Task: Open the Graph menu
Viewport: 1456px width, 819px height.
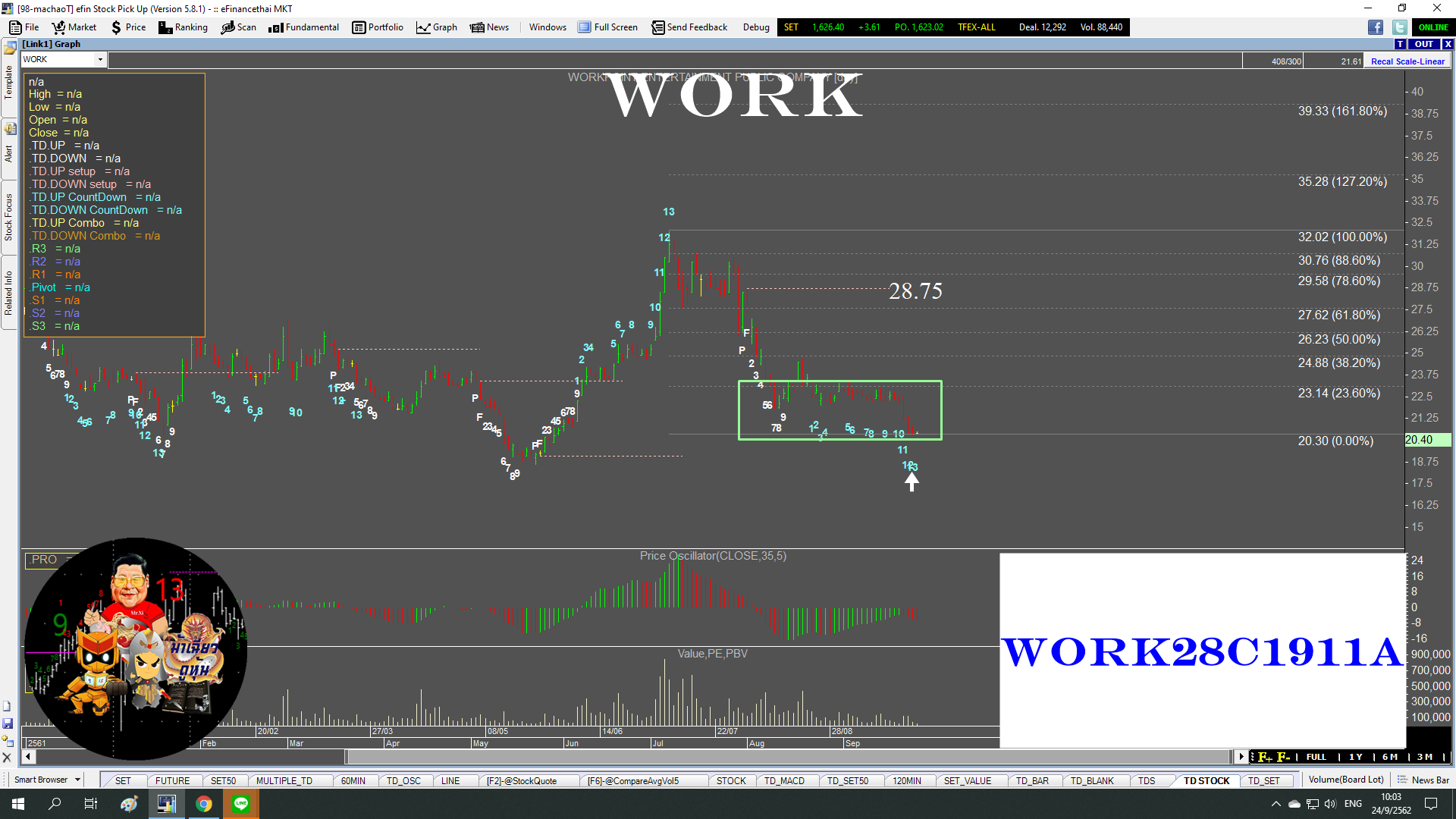Action: (x=437, y=27)
